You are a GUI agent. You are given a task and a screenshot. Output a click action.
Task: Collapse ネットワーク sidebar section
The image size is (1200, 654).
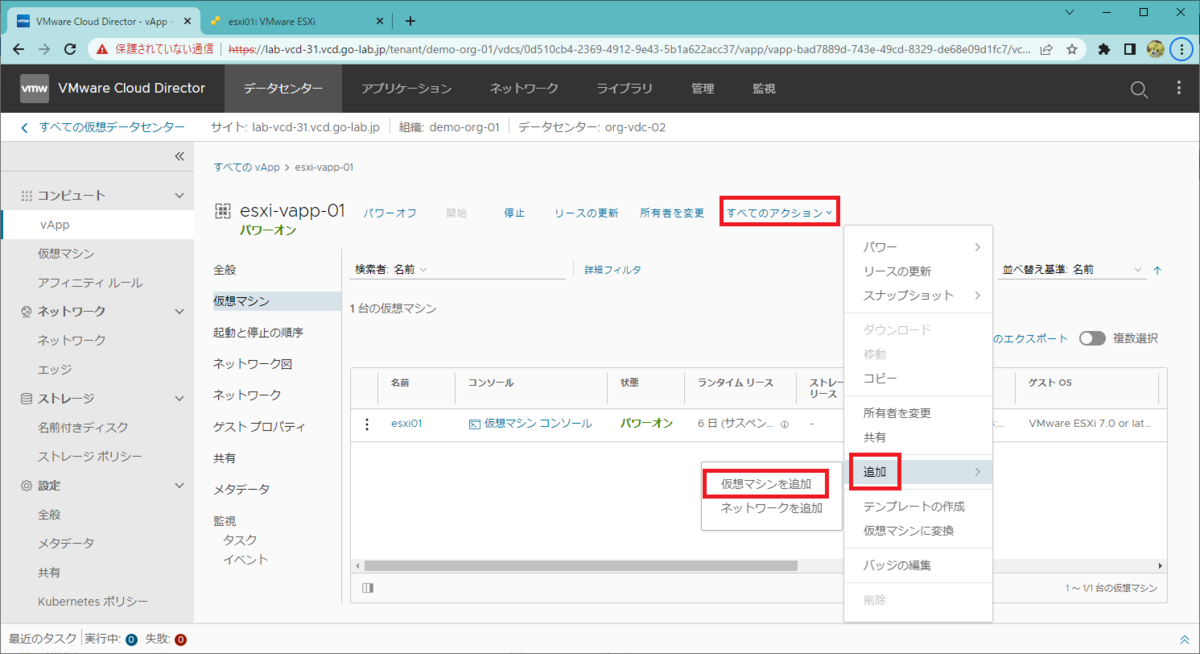click(179, 311)
